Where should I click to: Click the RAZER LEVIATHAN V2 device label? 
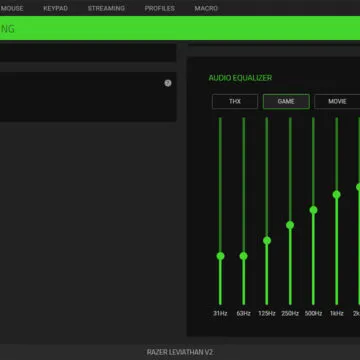coord(180,352)
